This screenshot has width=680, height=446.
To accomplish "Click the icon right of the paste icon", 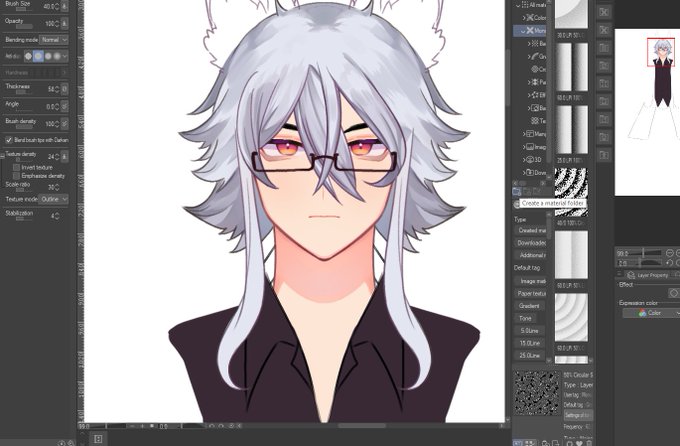I will tap(555, 443).
